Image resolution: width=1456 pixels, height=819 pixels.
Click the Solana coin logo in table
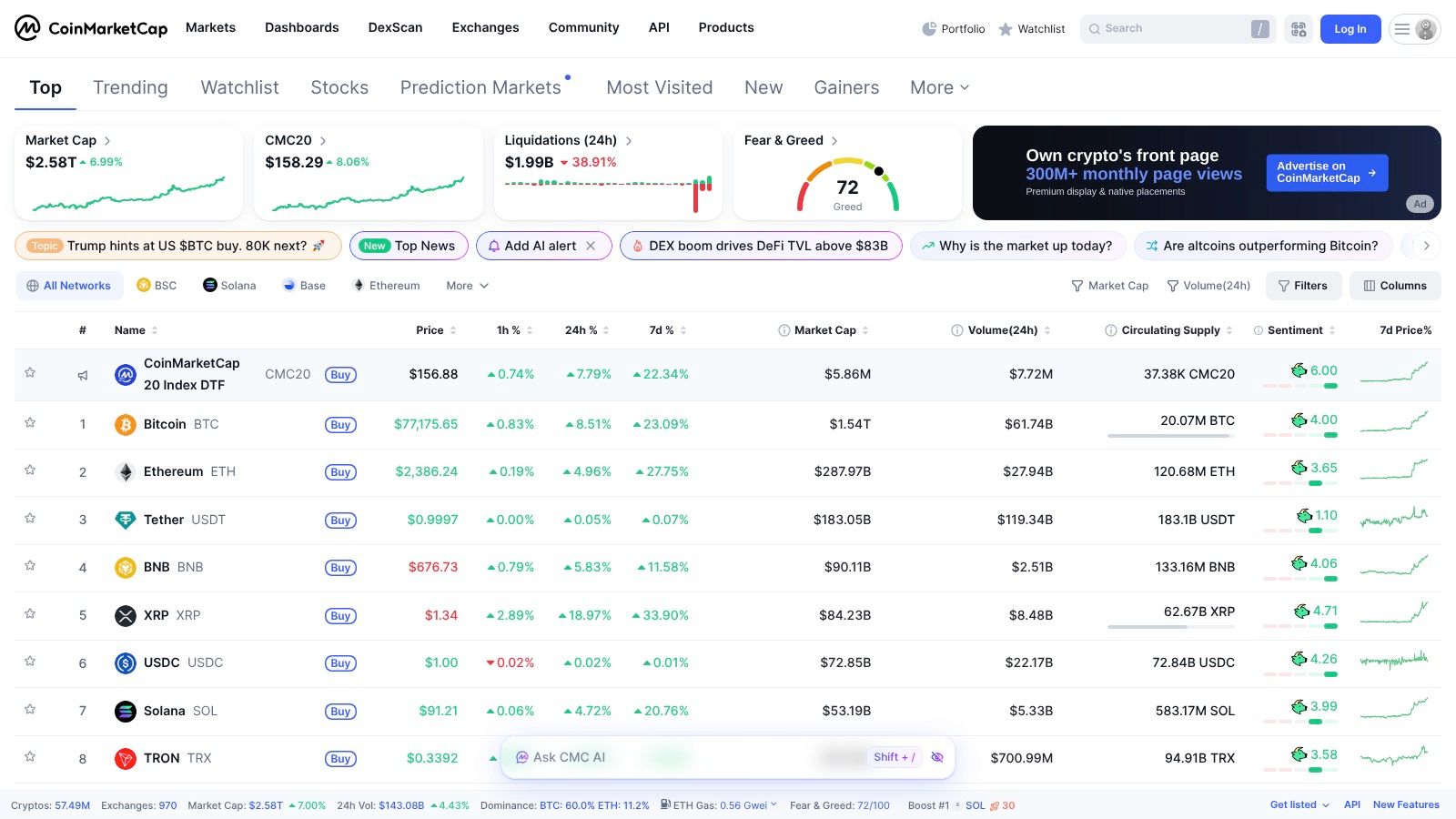tap(126, 712)
